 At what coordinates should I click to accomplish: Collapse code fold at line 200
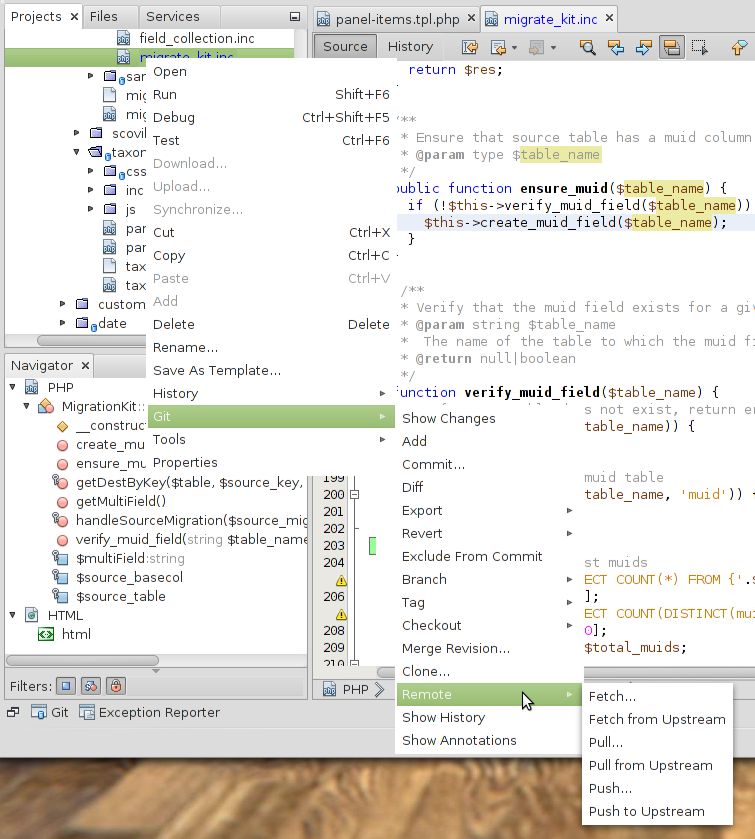pyautogui.click(x=354, y=494)
